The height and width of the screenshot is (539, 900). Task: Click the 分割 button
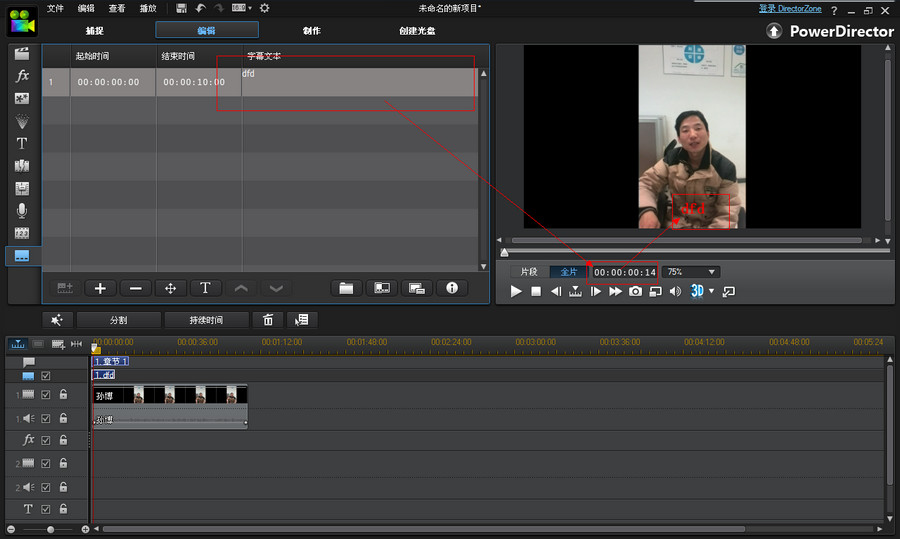click(x=118, y=320)
